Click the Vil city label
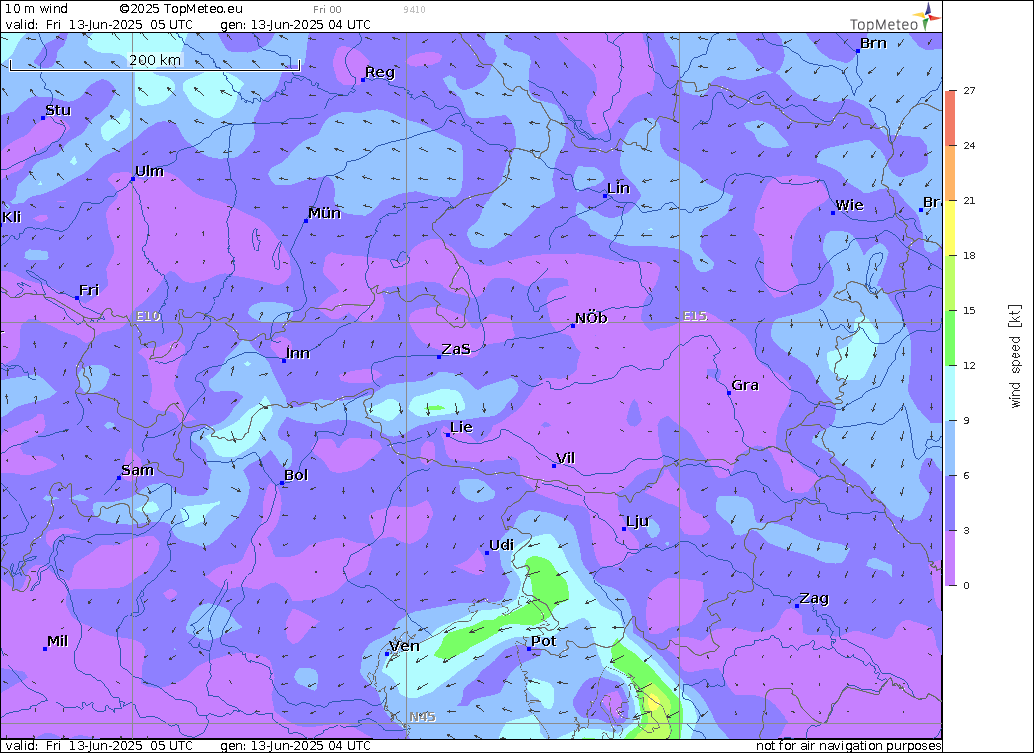Viewport: 1034px width, 753px height. pyautogui.click(x=565, y=458)
